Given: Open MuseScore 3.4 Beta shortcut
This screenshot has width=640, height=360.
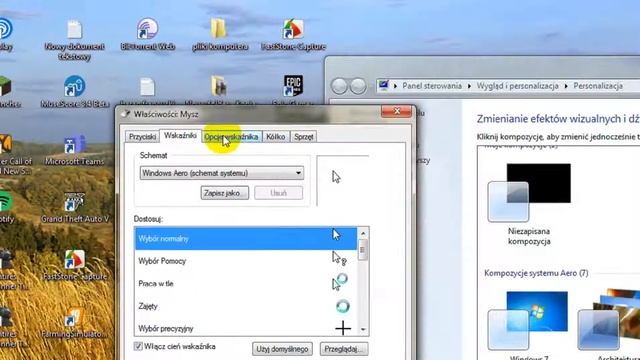Looking at the screenshot, I should pyautogui.click(x=75, y=92).
